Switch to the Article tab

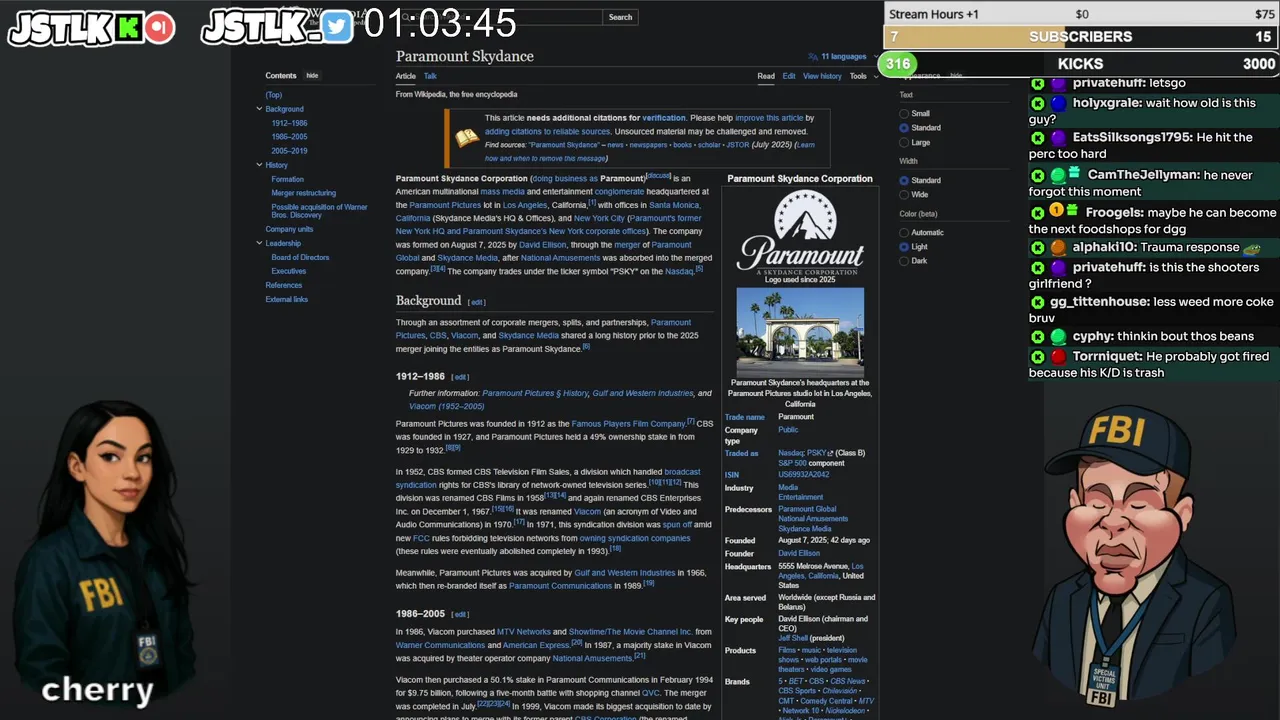[405, 76]
